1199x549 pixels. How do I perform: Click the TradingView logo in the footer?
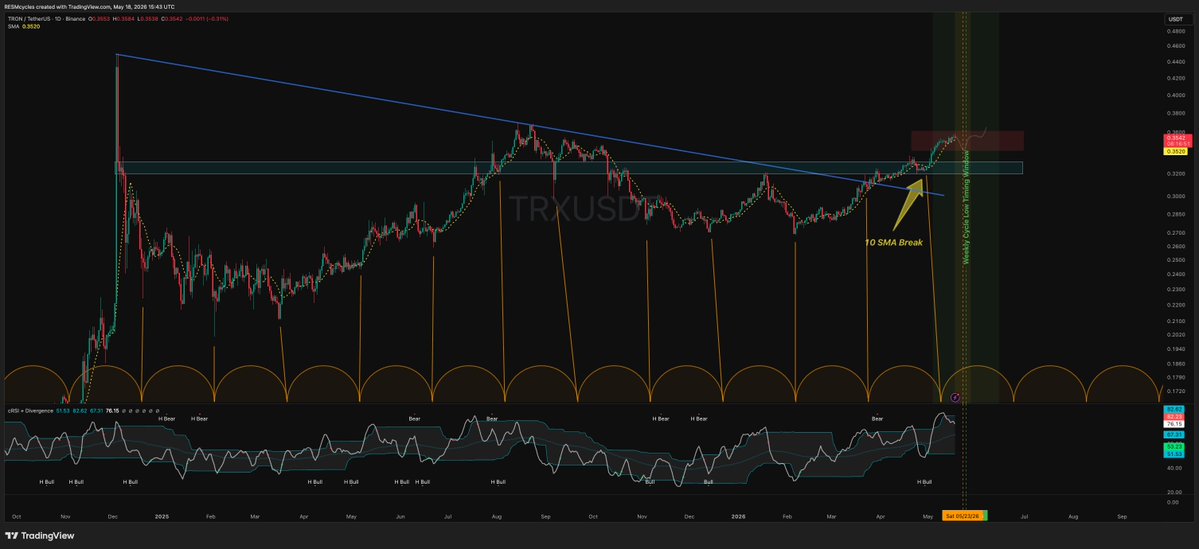(39, 535)
